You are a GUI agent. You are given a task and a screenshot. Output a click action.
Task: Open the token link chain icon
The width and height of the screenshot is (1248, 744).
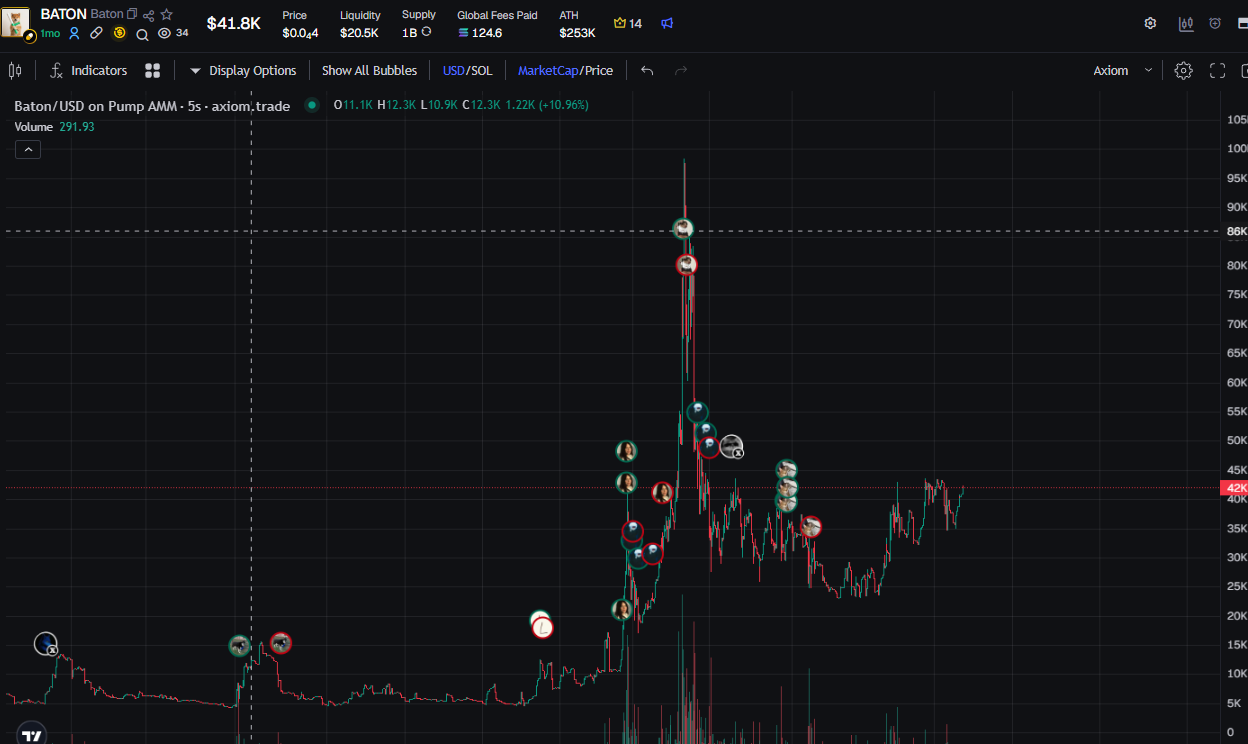coord(96,33)
